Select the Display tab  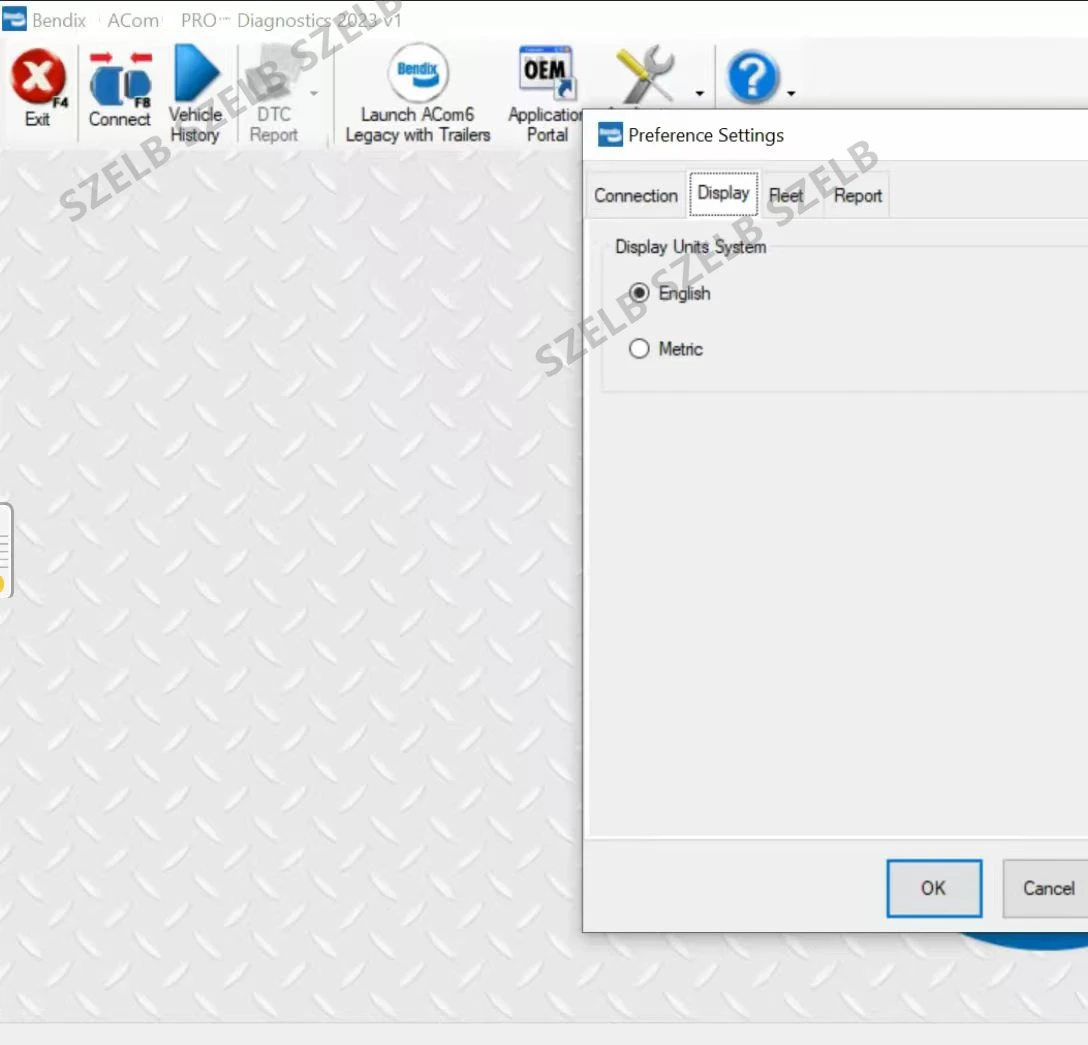click(x=723, y=194)
